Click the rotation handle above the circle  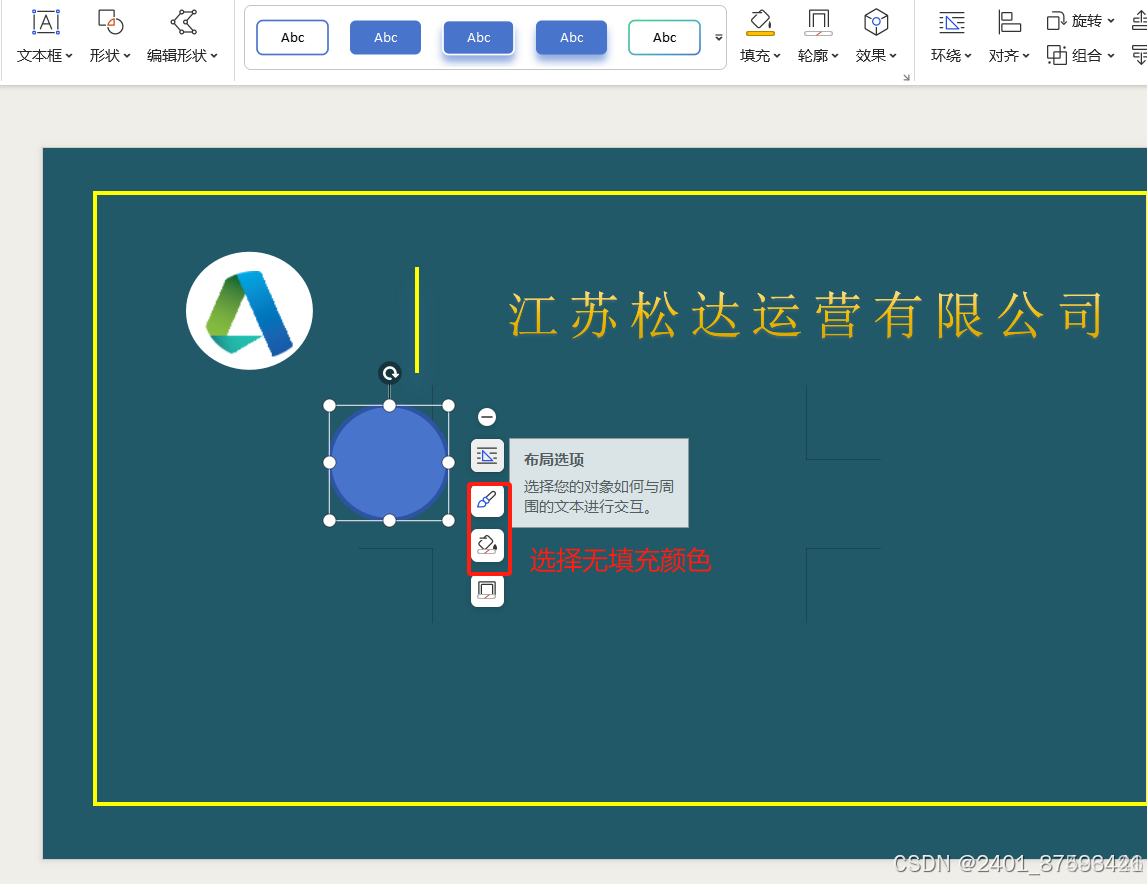tap(390, 373)
